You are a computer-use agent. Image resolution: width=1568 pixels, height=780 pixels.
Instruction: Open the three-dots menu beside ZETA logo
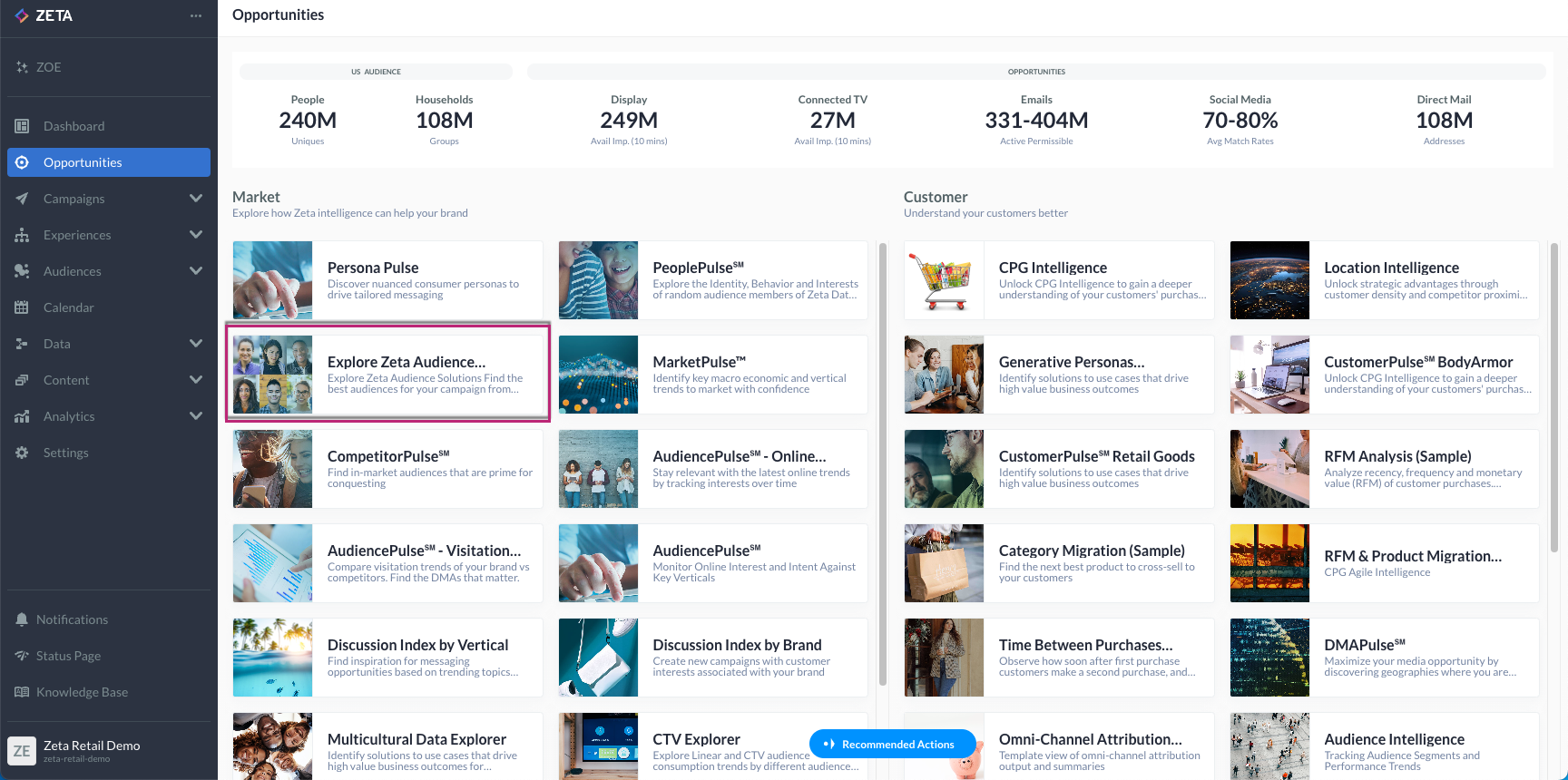pos(196,16)
